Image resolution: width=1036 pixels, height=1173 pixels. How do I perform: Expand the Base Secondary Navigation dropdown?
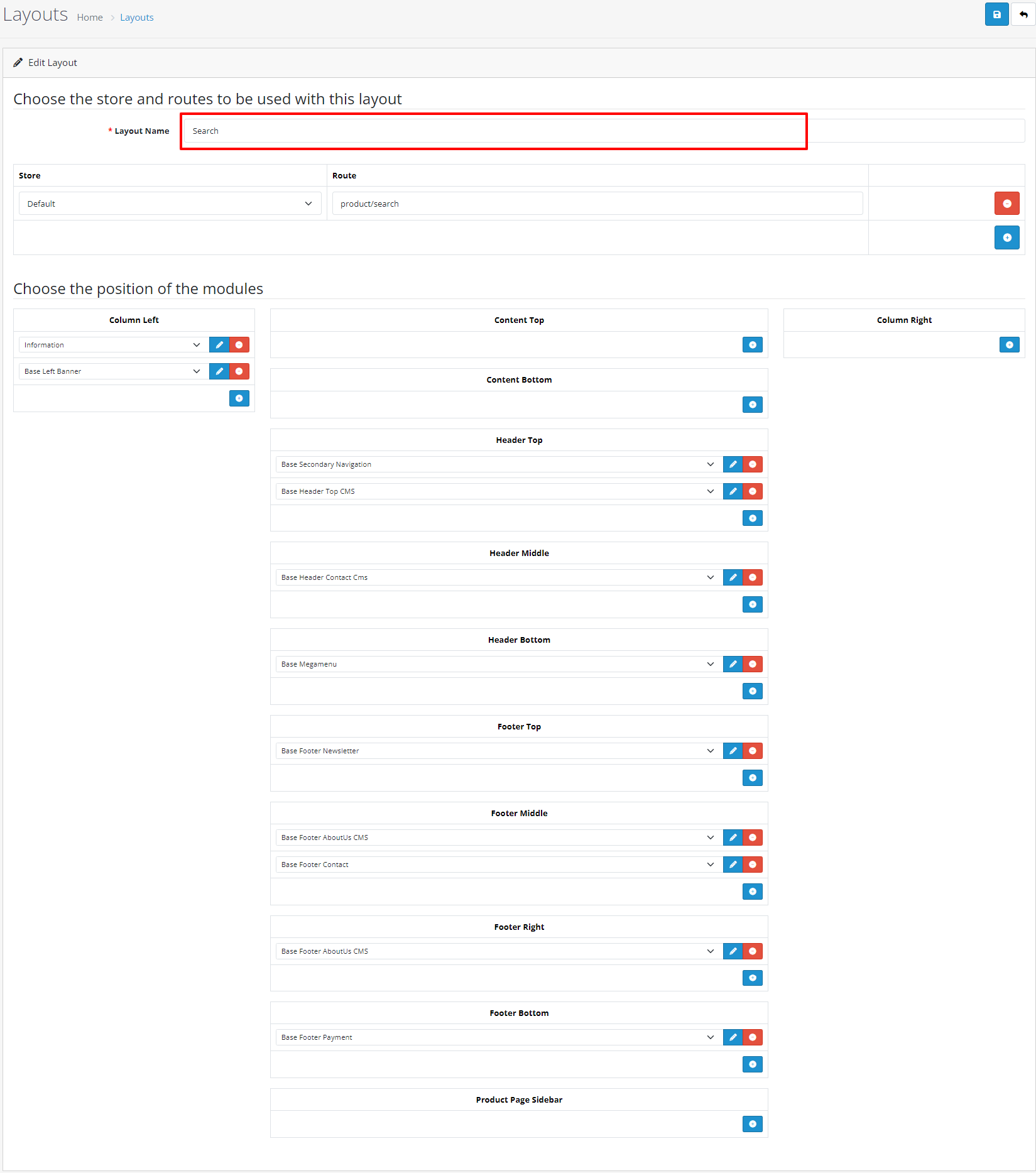coord(497,464)
